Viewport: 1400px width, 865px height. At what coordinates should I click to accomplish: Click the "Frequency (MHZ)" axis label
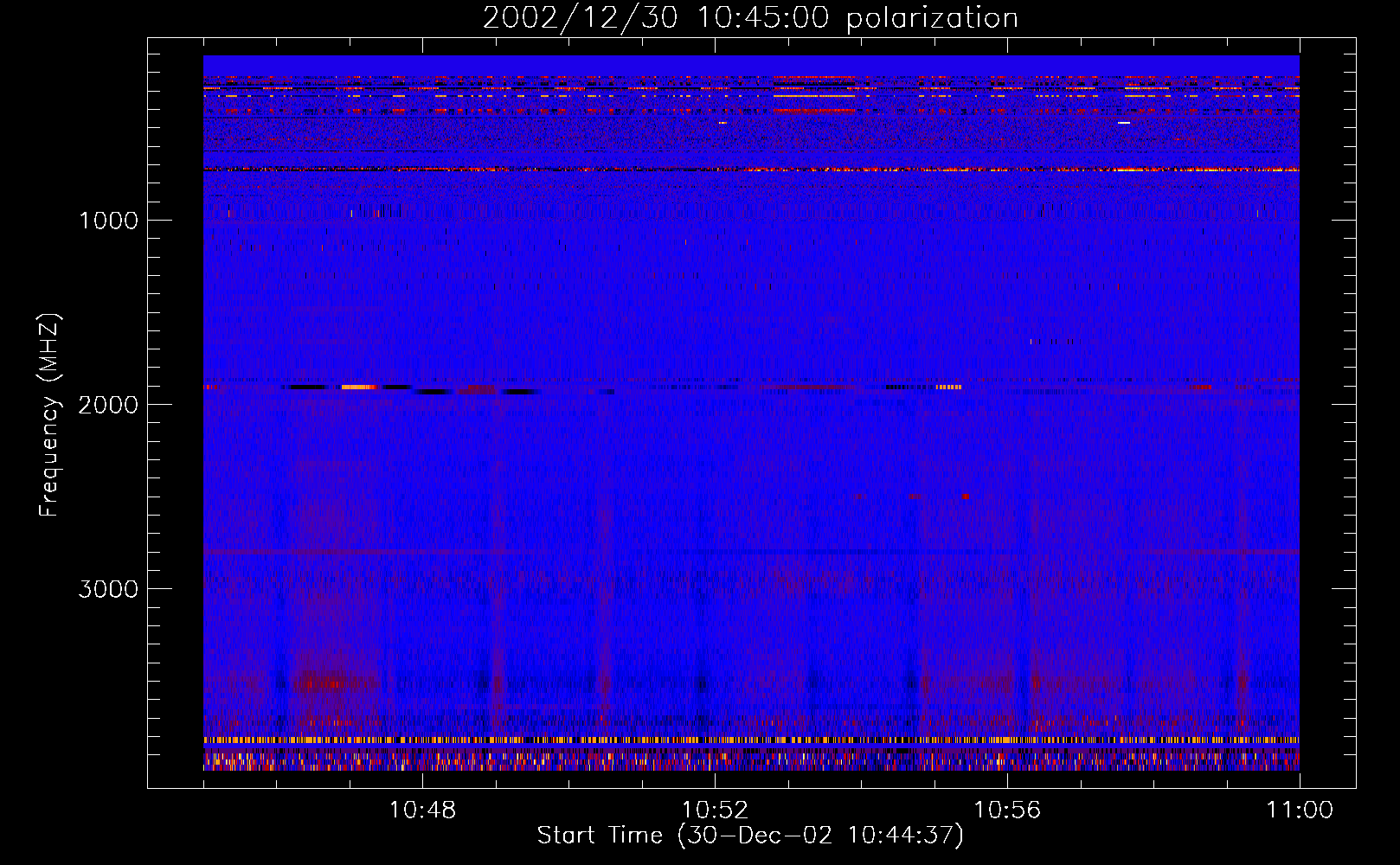point(49,415)
